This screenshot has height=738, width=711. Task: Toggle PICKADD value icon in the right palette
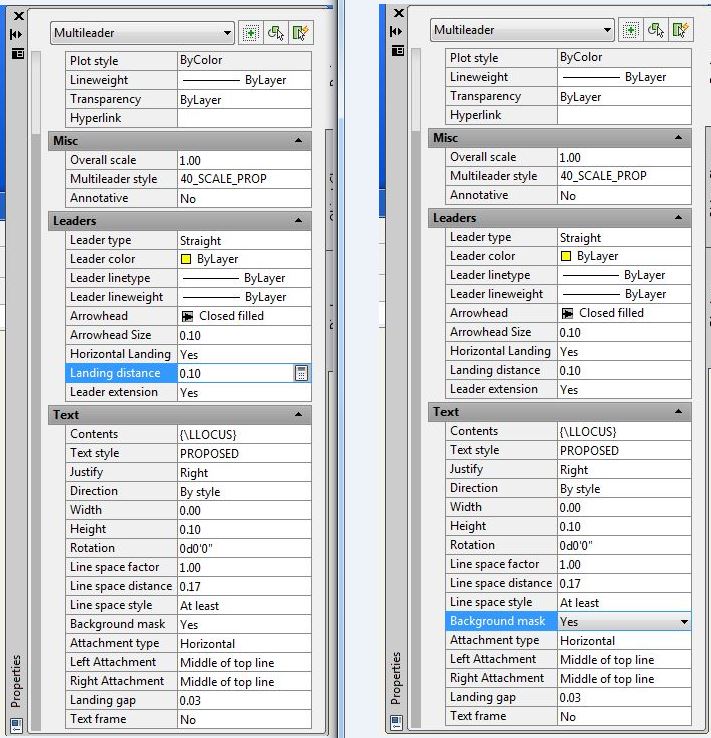click(631, 30)
